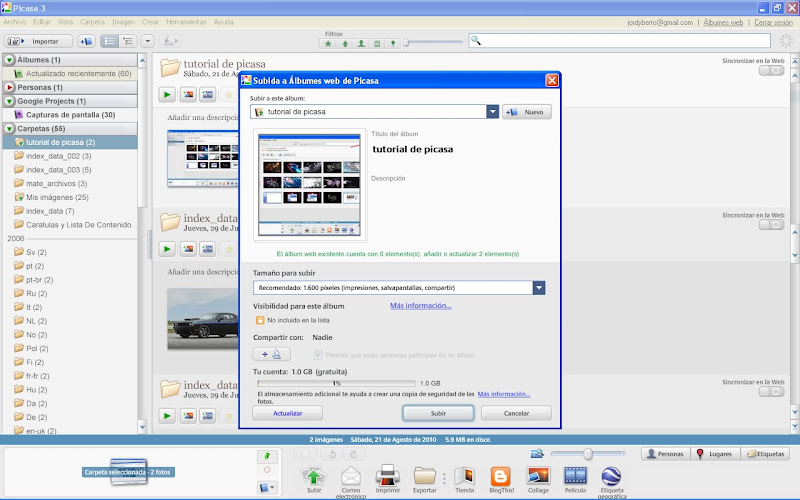
Task: Filter photos with faces person icon
Action: [361, 44]
